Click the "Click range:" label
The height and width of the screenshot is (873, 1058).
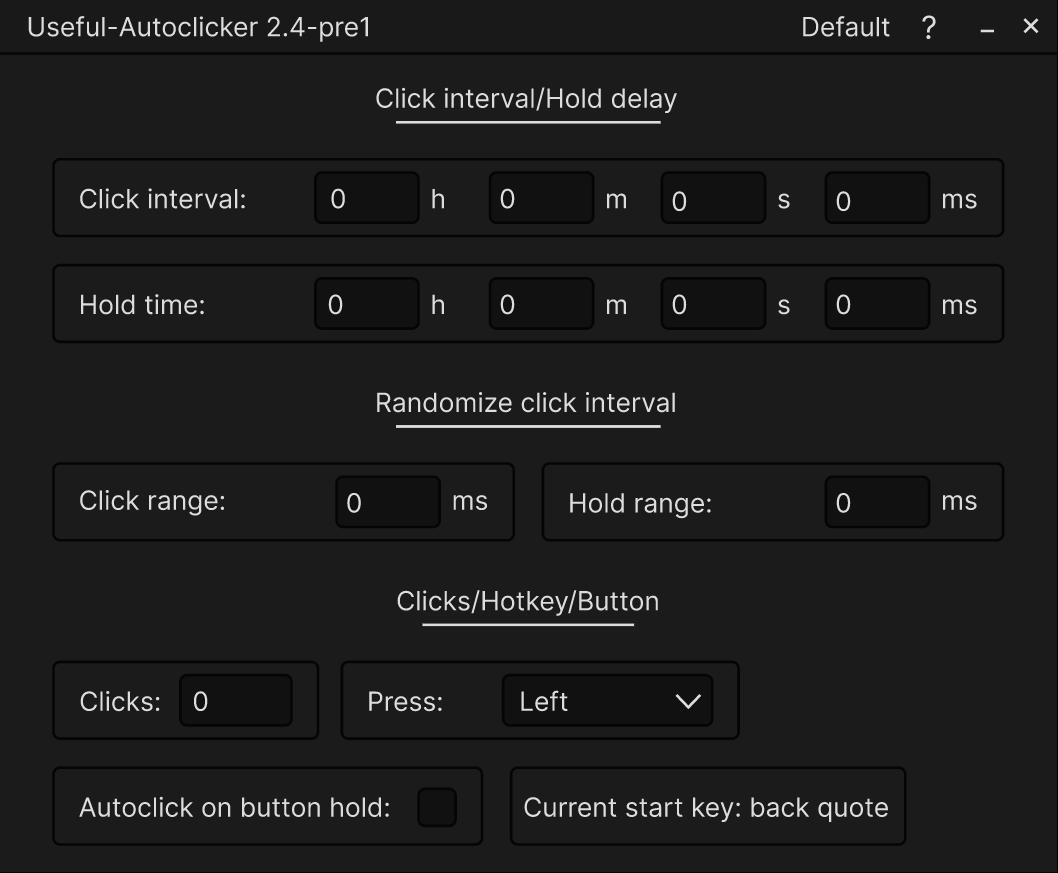pyautogui.click(x=152, y=501)
